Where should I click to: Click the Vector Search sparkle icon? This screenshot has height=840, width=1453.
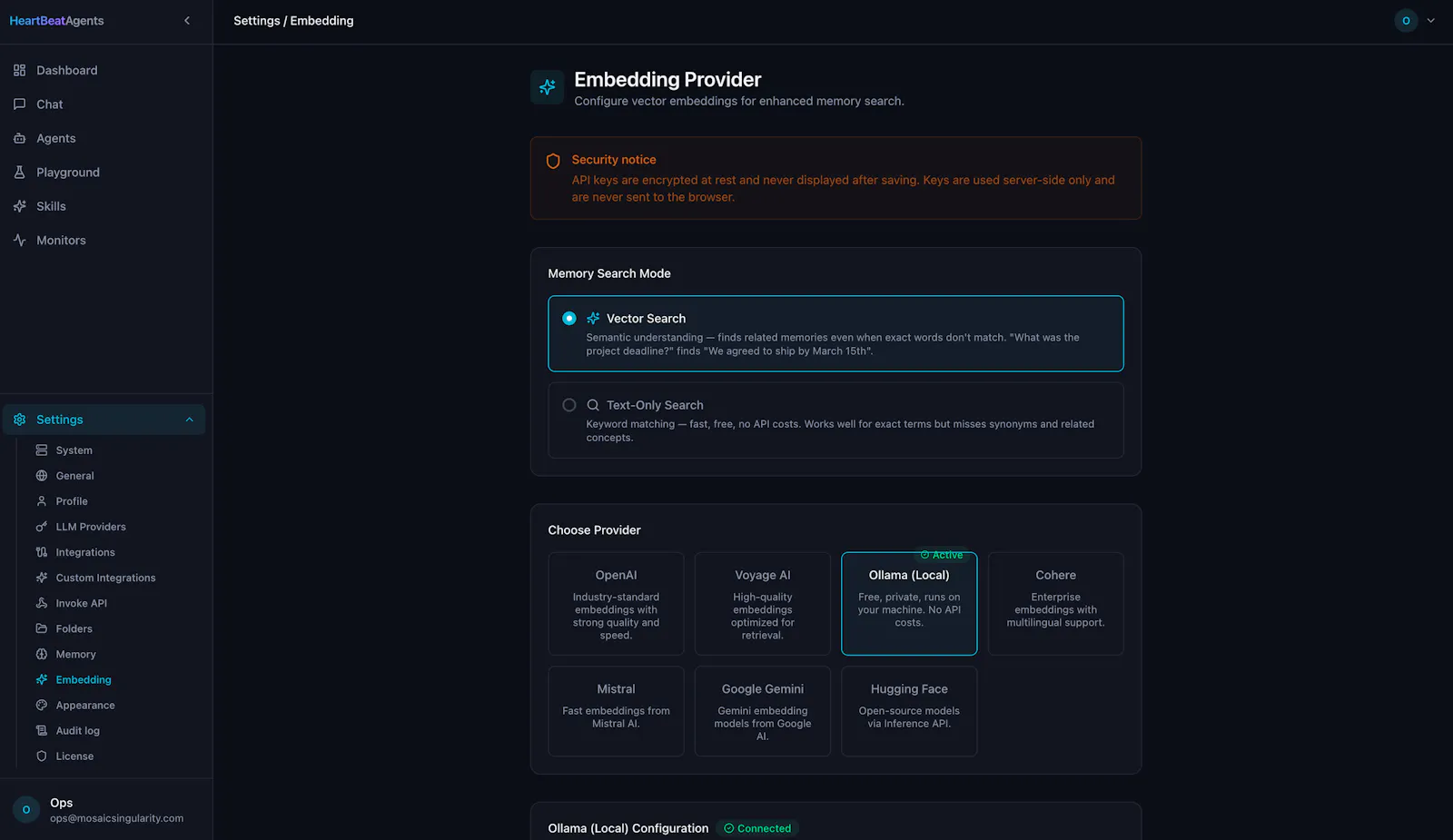[593, 319]
